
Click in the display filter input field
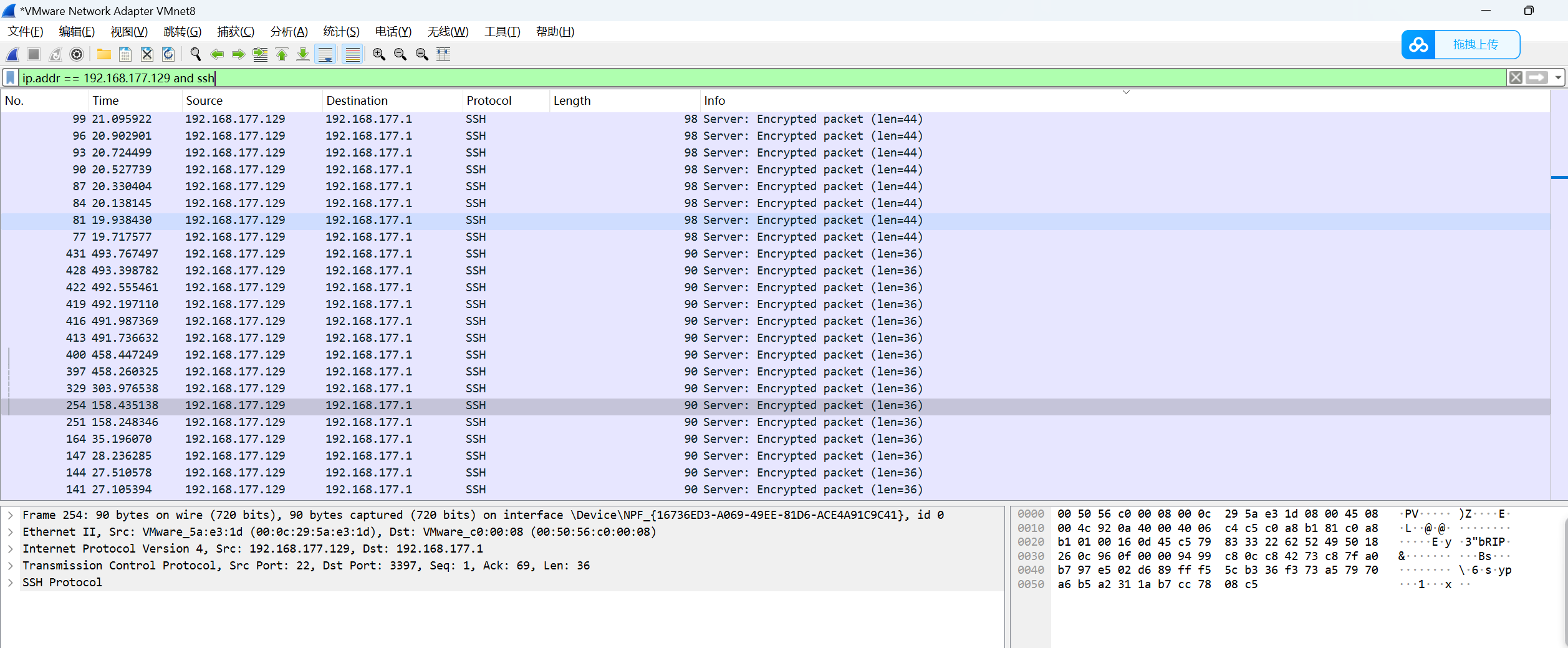pos(762,78)
